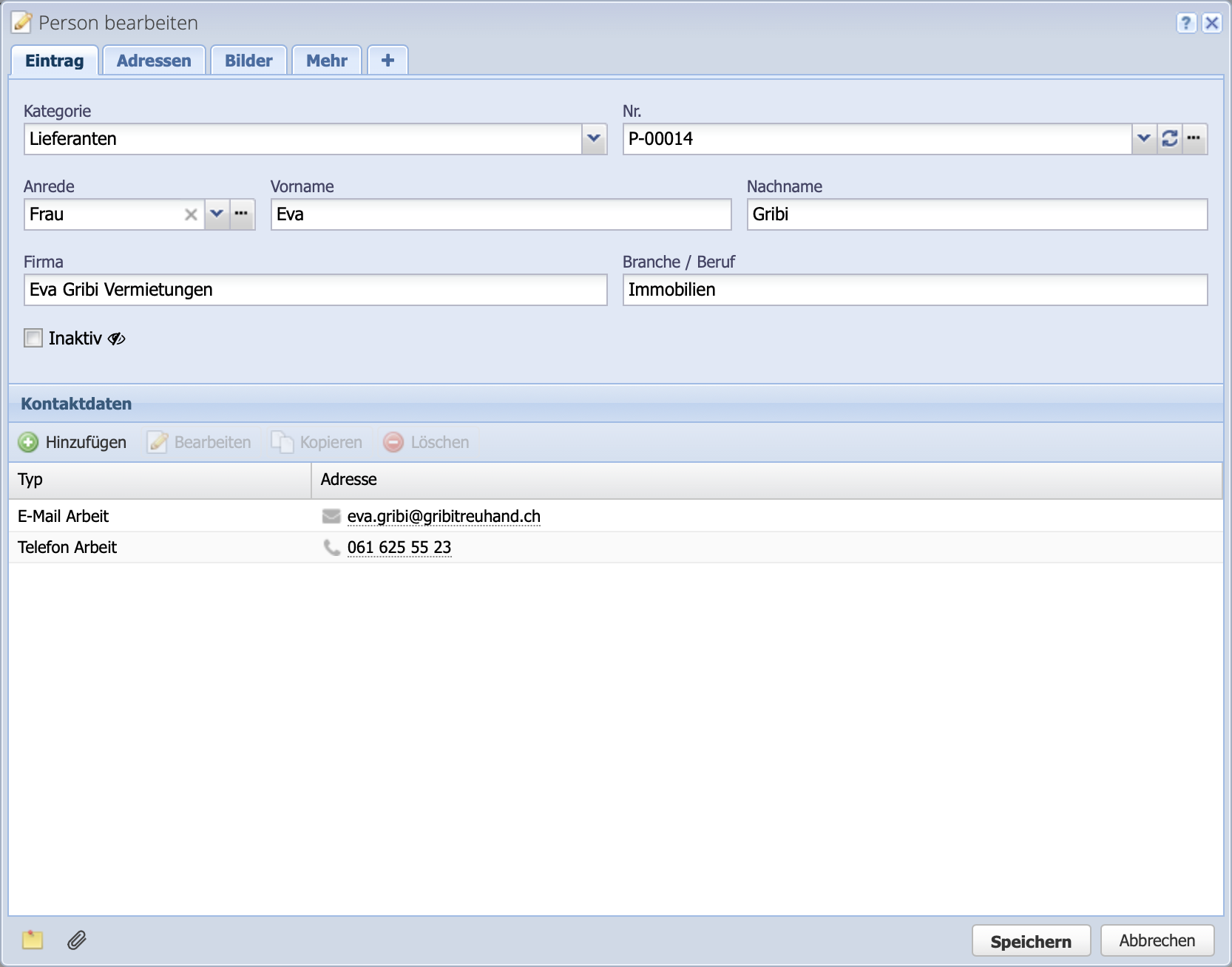Click the Hinzufügen button in Kontaktdaten
Viewport: 1232px width, 967px height.
click(x=72, y=442)
